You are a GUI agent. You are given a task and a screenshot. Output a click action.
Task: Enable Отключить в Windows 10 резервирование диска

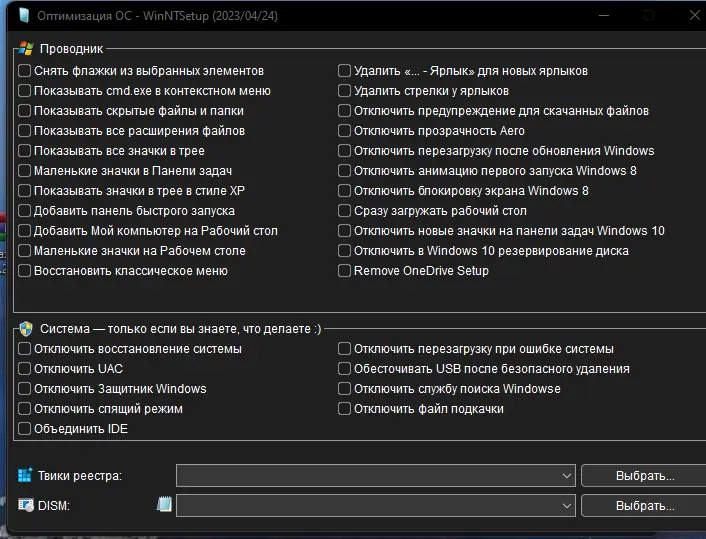(344, 250)
